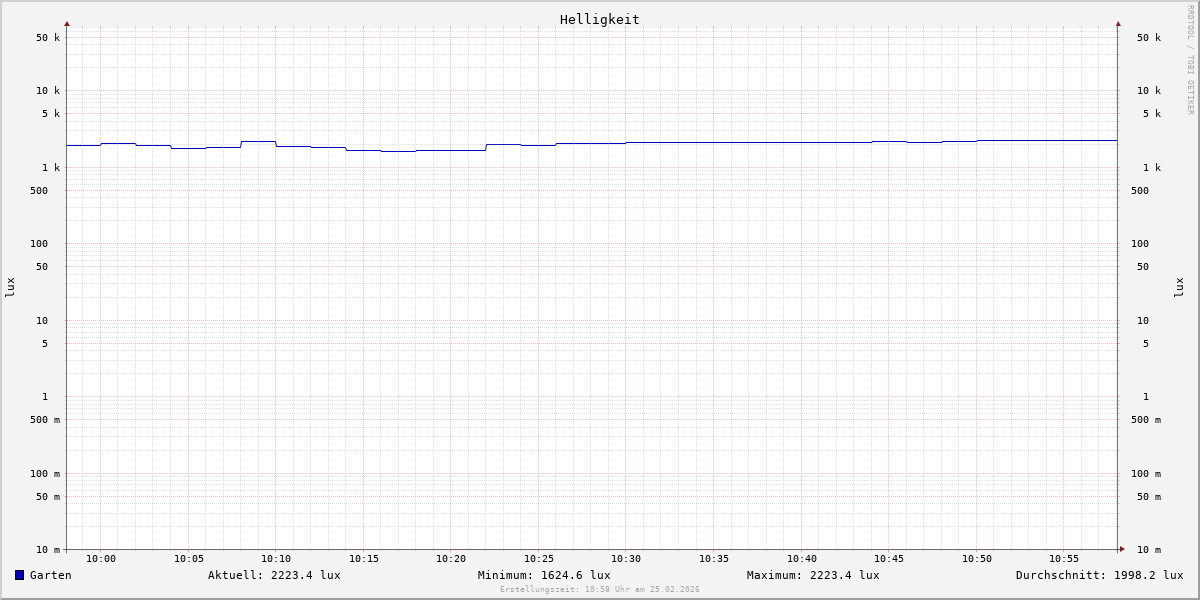1200x600 pixels.
Task: Click the red arrow atop the left axis
Action: tap(67, 23)
